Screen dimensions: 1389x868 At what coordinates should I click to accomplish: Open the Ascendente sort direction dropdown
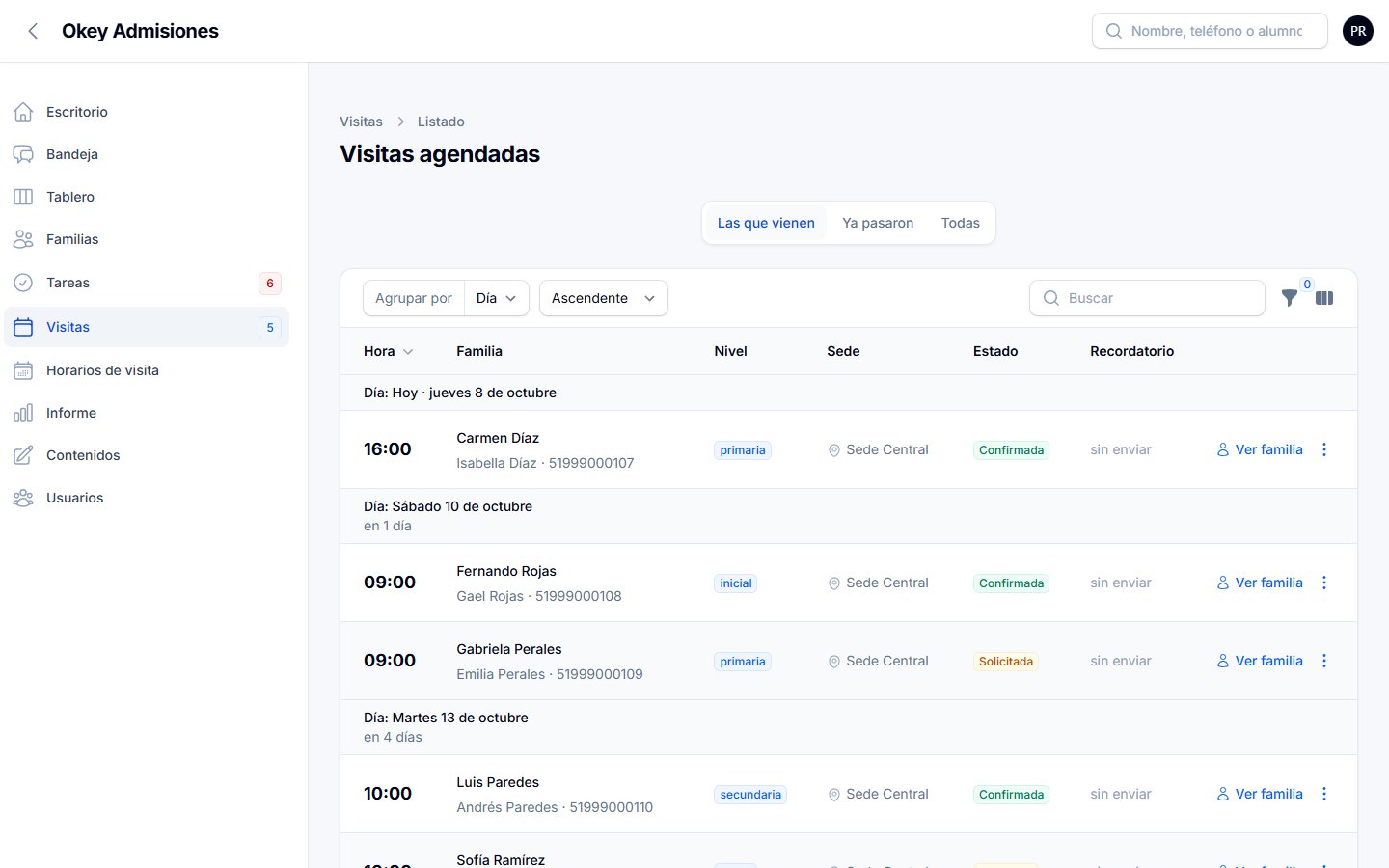coord(604,298)
